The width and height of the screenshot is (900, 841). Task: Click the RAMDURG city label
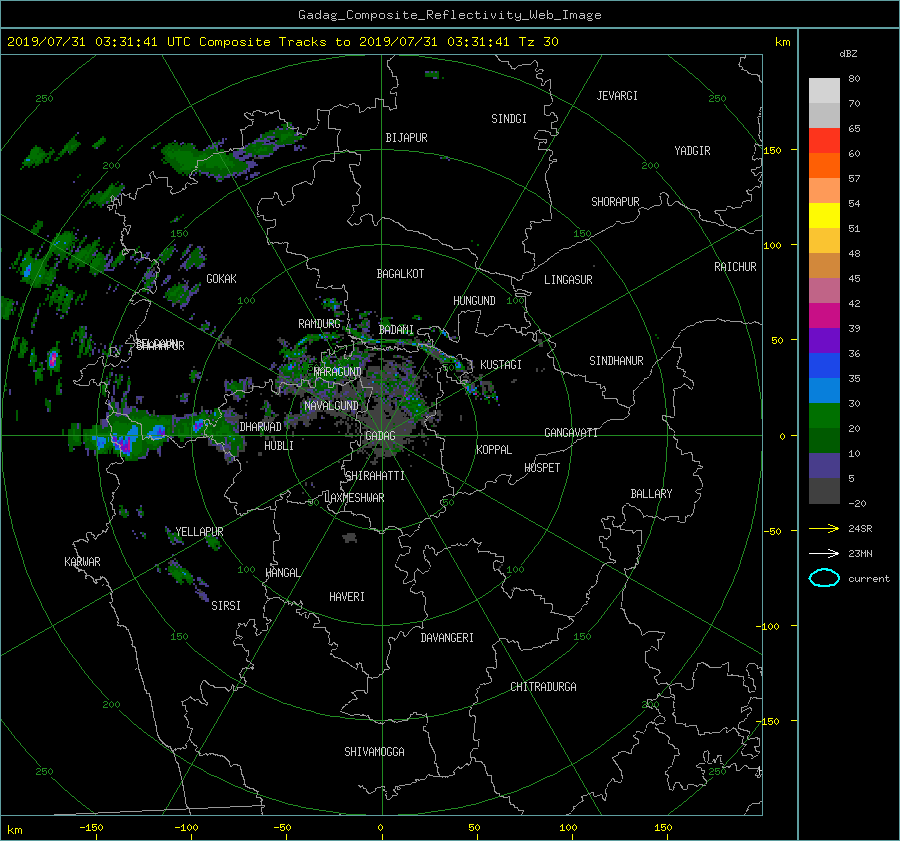point(319,324)
